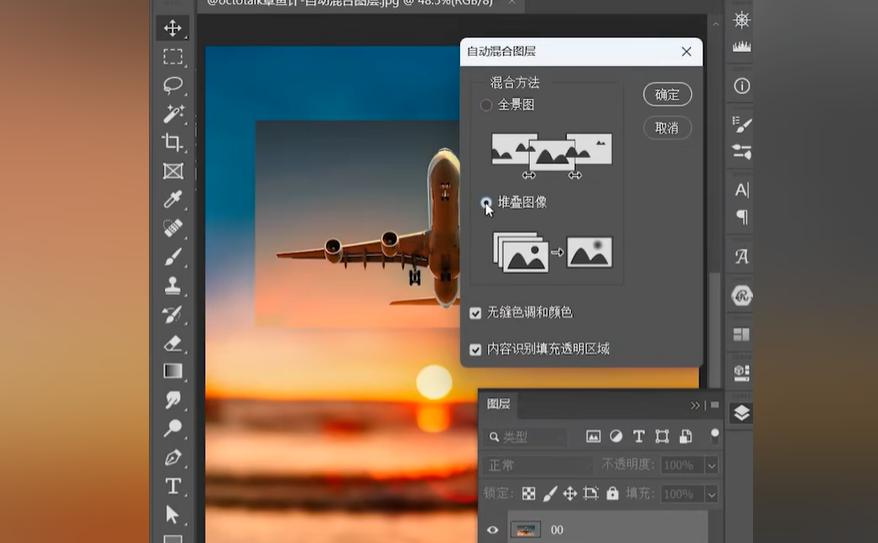Select the Eraser tool
The image size is (878, 543).
(173, 343)
